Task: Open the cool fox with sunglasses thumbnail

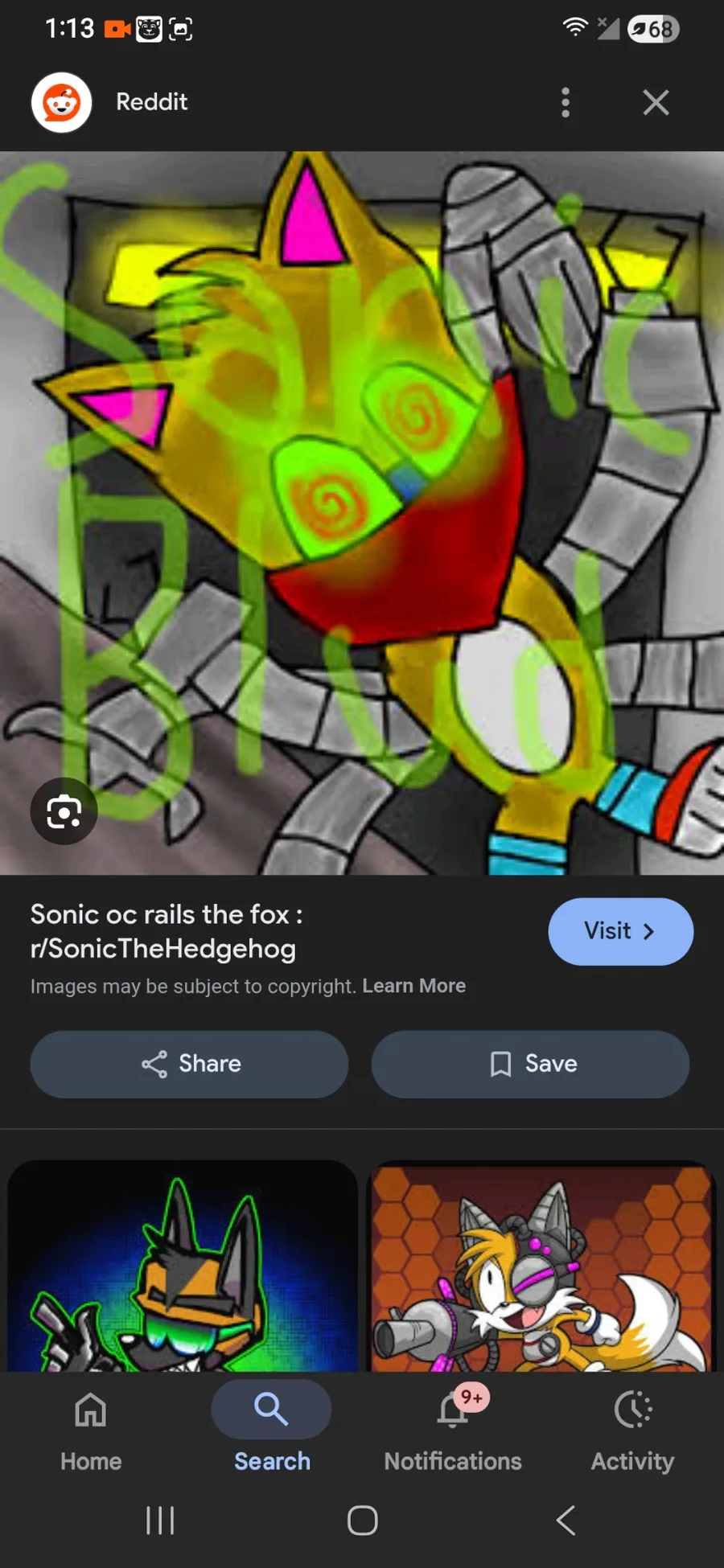Action: click(x=183, y=1266)
